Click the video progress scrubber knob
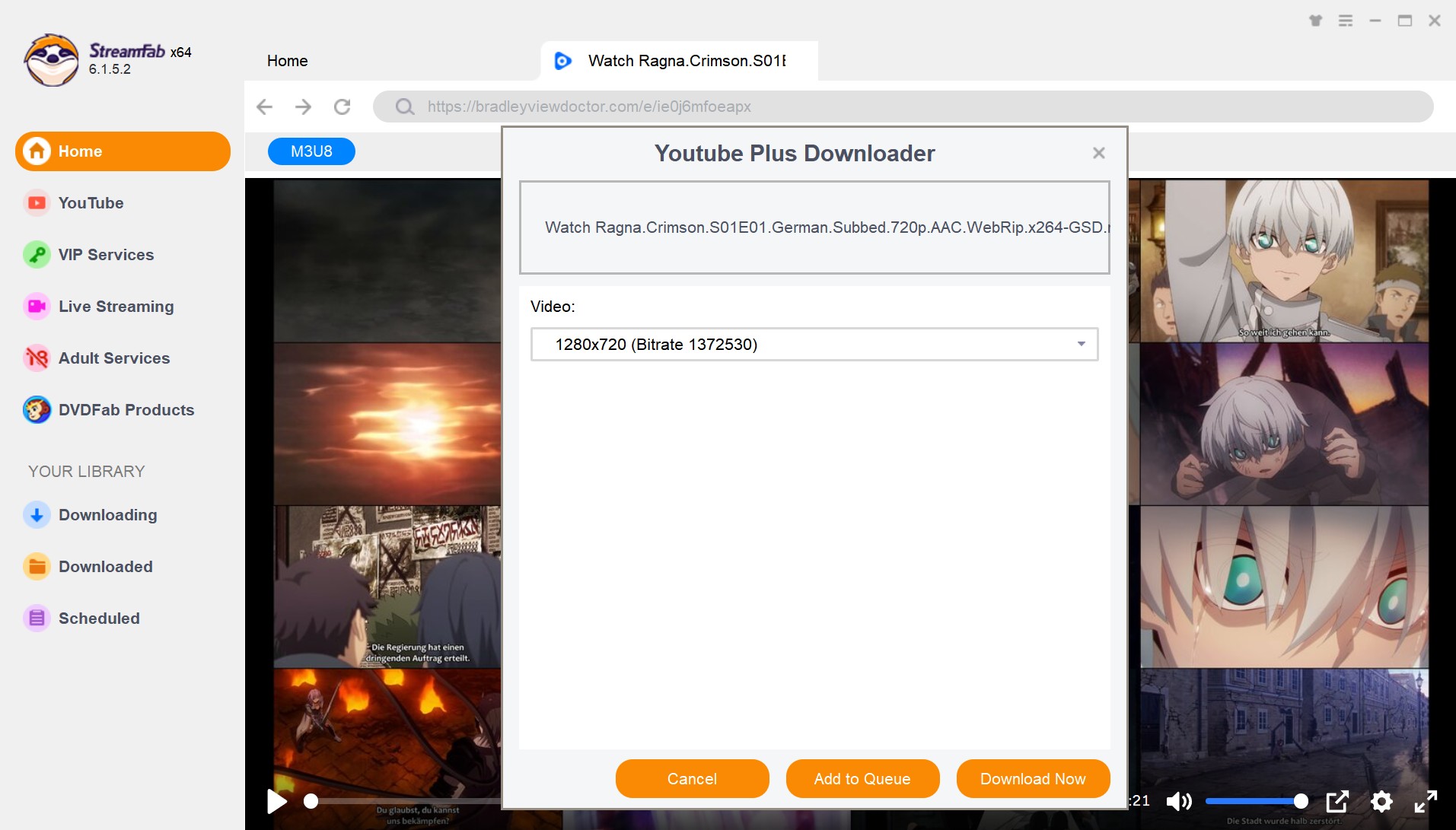 pyautogui.click(x=311, y=801)
